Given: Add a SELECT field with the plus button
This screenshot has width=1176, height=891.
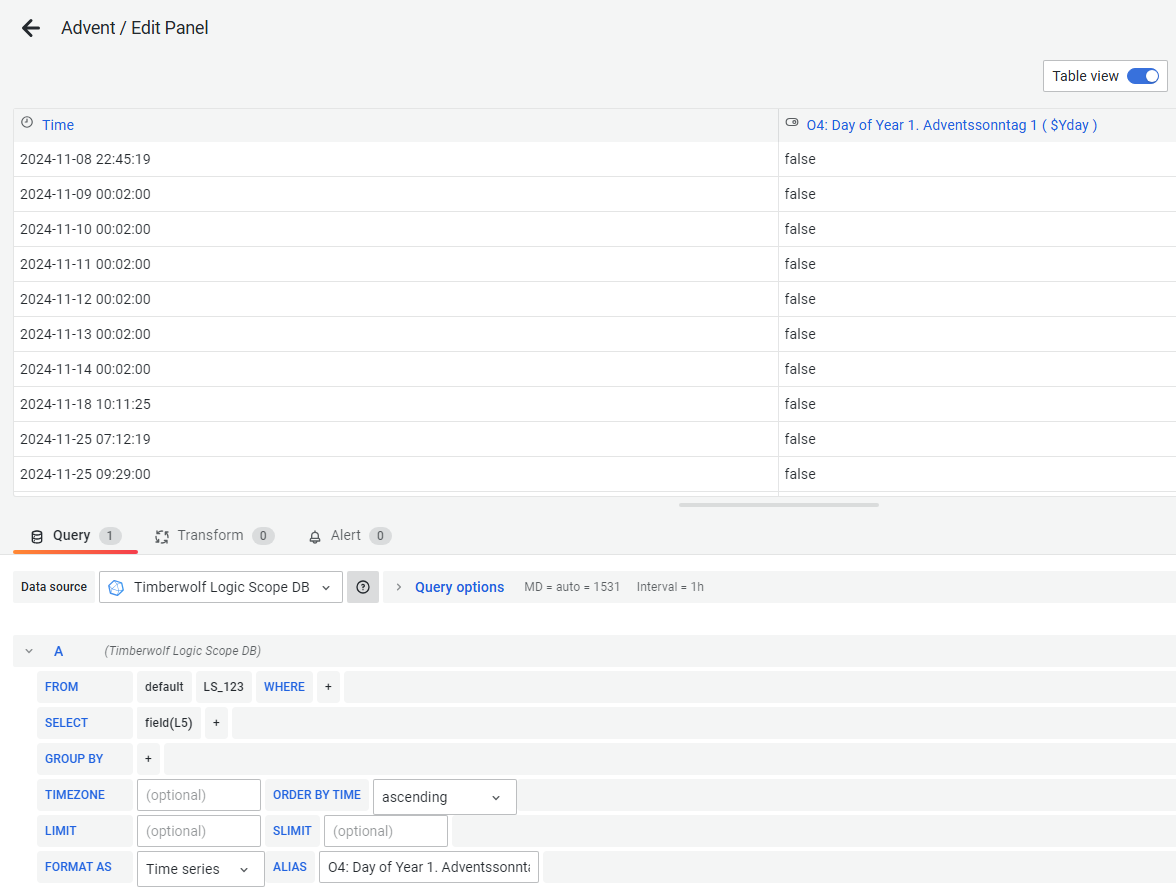Looking at the screenshot, I should click(x=216, y=723).
